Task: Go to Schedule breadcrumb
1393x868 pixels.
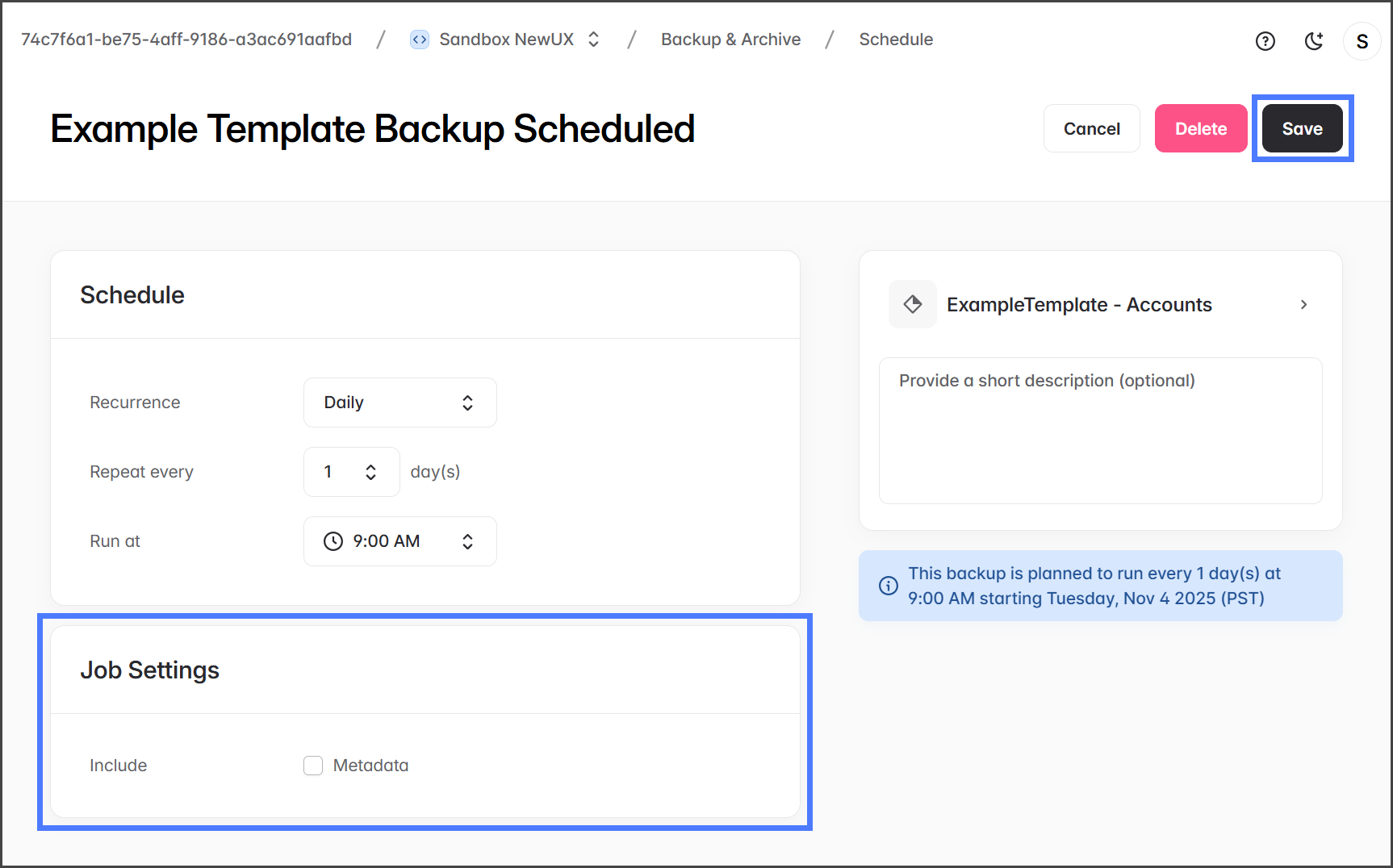Action: click(895, 40)
